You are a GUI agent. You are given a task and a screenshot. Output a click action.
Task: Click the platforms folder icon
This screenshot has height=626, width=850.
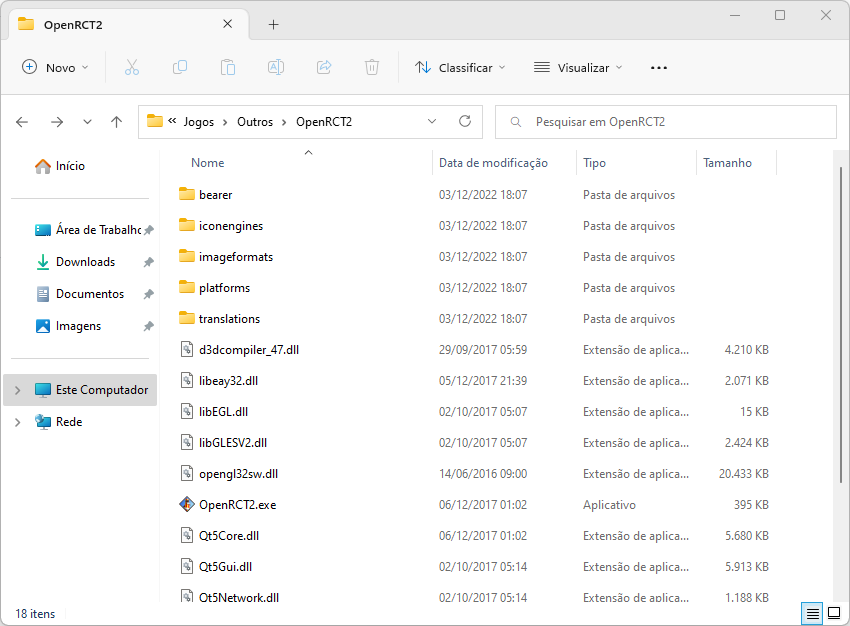[x=186, y=287]
